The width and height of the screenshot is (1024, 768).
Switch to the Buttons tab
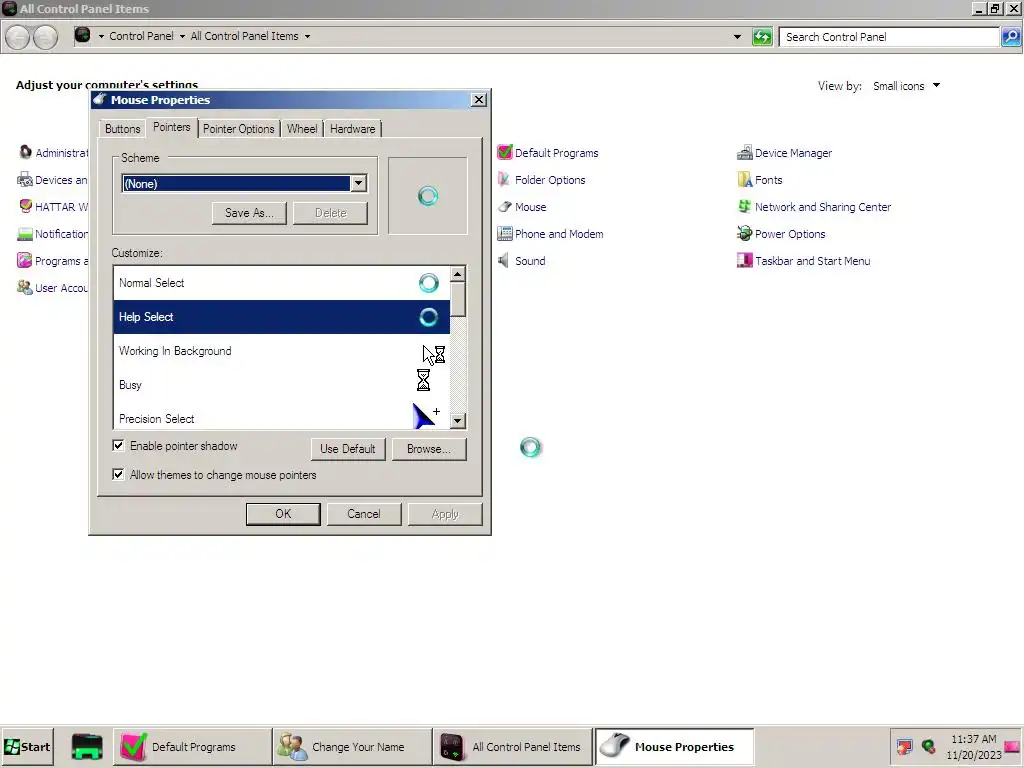pyautogui.click(x=122, y=129)
